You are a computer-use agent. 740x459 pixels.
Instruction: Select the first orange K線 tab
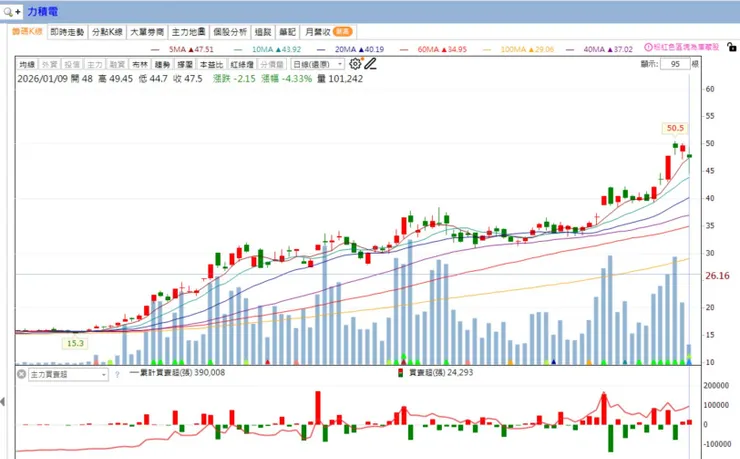pyautogui.click(x=27, y=32)
